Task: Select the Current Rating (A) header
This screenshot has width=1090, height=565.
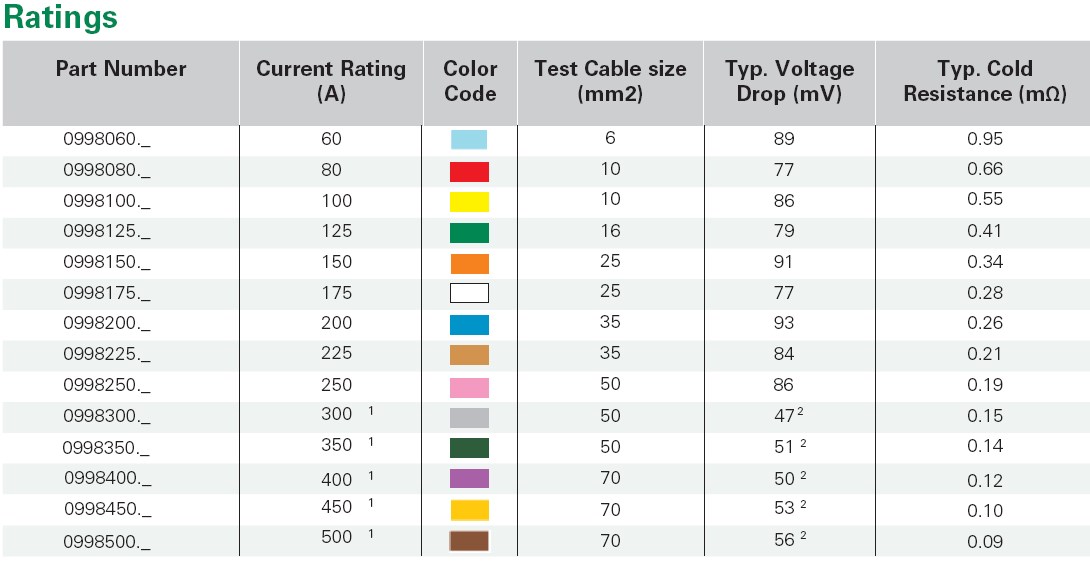Action: click(x=331, y=81)
